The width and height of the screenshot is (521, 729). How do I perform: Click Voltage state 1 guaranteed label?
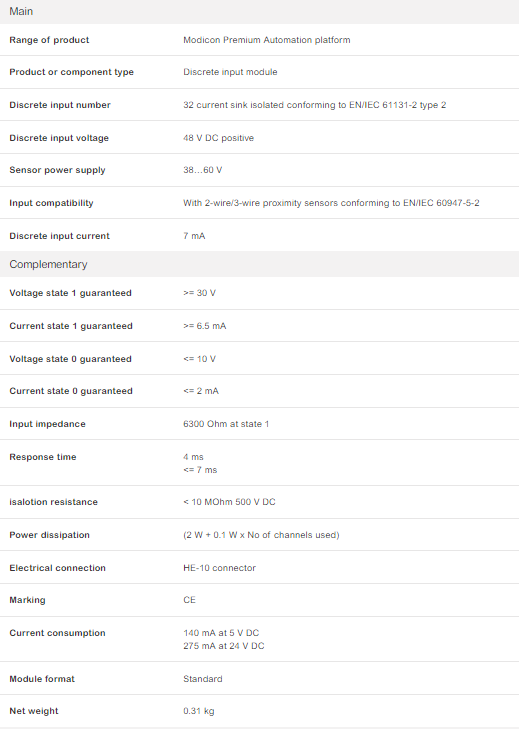point(71,293)
